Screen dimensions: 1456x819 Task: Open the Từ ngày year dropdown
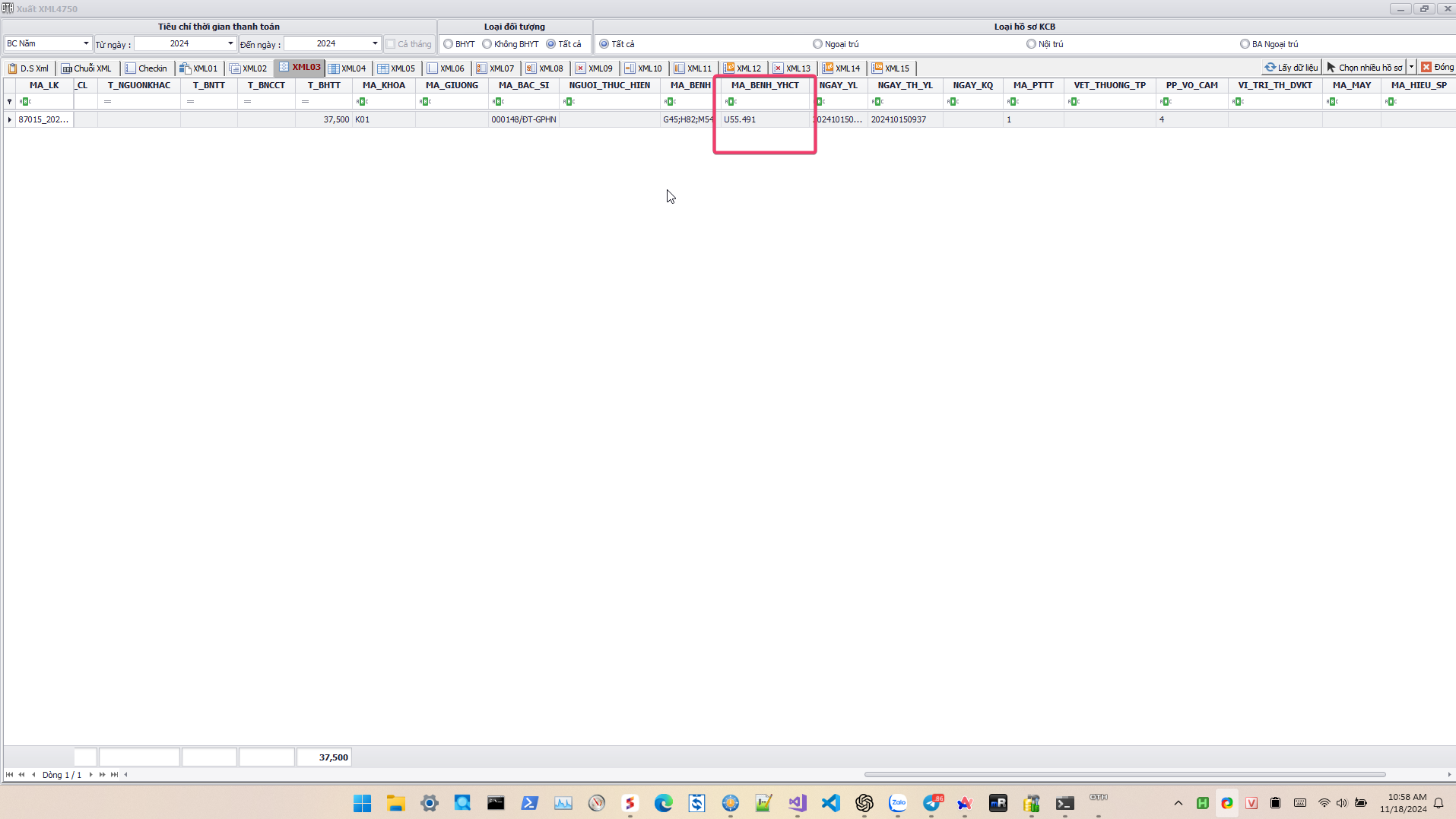(x=230, y=43)
